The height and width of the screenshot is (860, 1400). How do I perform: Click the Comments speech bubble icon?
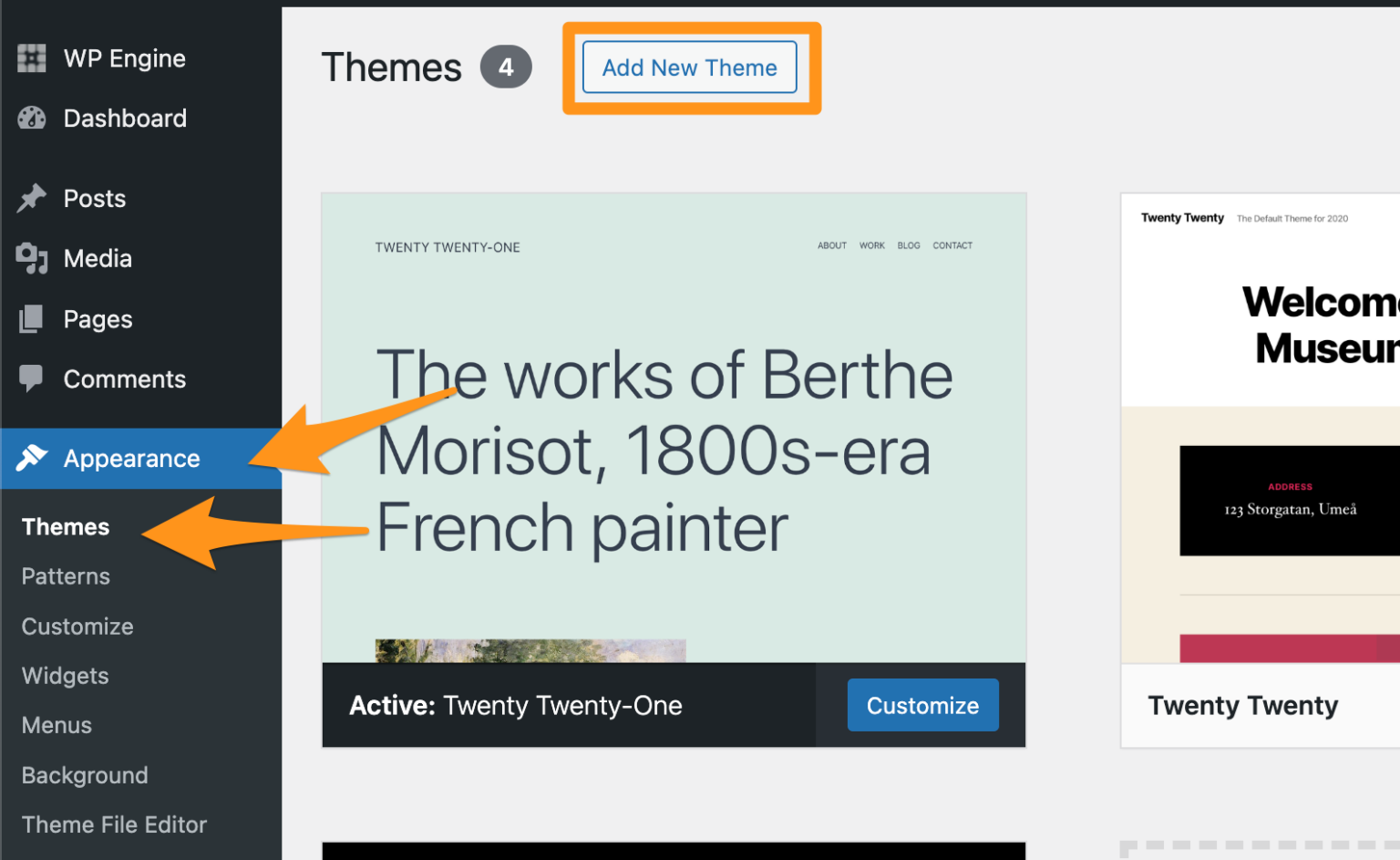click(32, 378)
